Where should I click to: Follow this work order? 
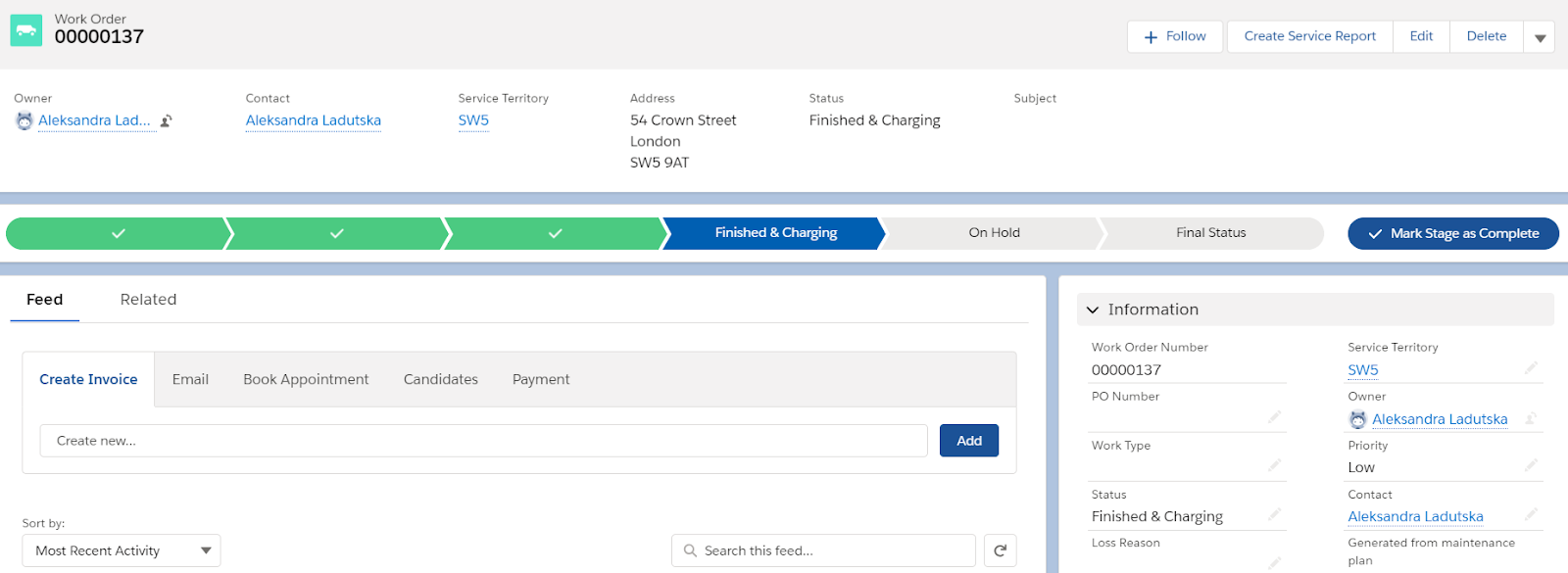(x=1175, y=37)
